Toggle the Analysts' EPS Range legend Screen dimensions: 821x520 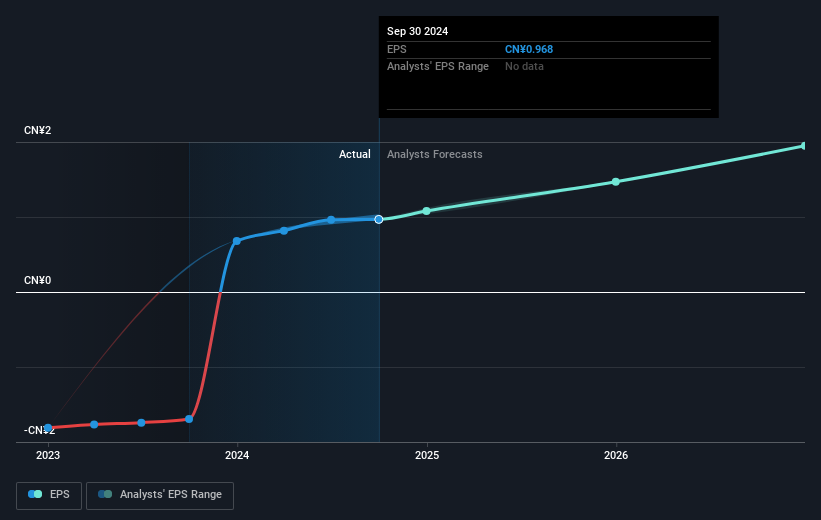point(160,495)
